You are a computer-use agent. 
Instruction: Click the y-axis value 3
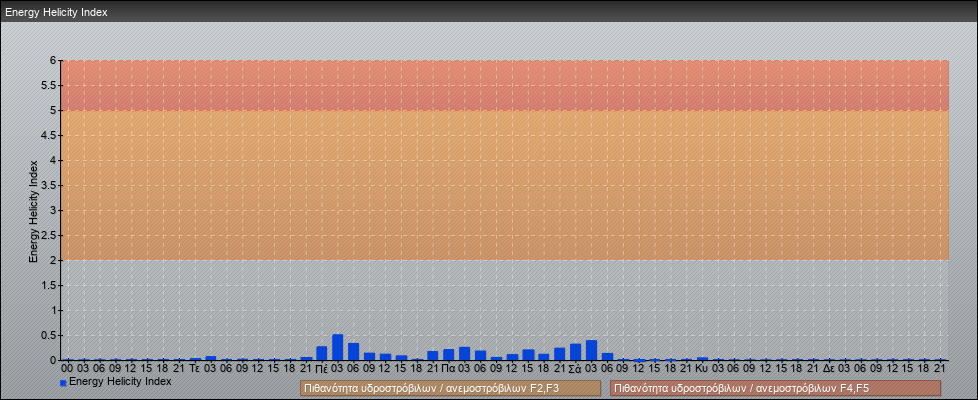tap(54, 210)
